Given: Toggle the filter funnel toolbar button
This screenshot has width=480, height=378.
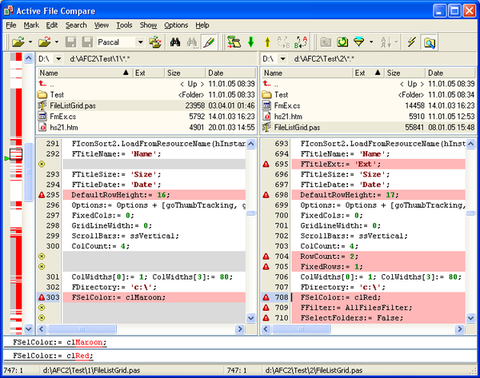Looking at the screenshot, I should tap(359, 42).
